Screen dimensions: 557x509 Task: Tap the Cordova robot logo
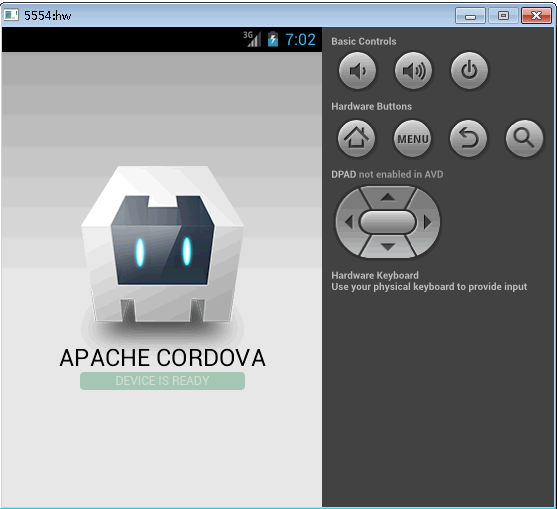(x=162, y=245)
